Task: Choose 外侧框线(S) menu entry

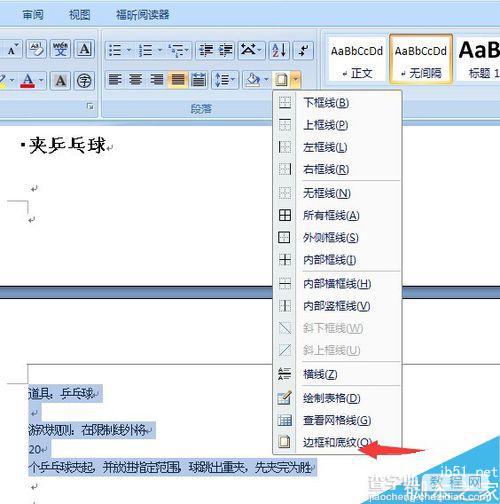Action: coord(337,238)
